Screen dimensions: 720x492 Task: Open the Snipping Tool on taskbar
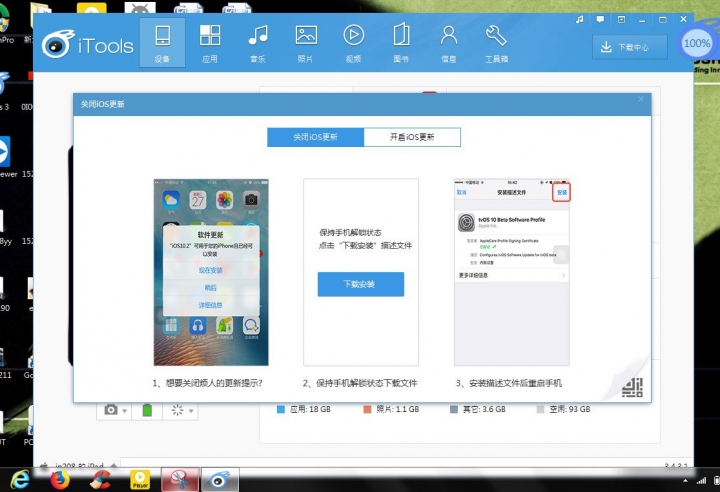180,480
